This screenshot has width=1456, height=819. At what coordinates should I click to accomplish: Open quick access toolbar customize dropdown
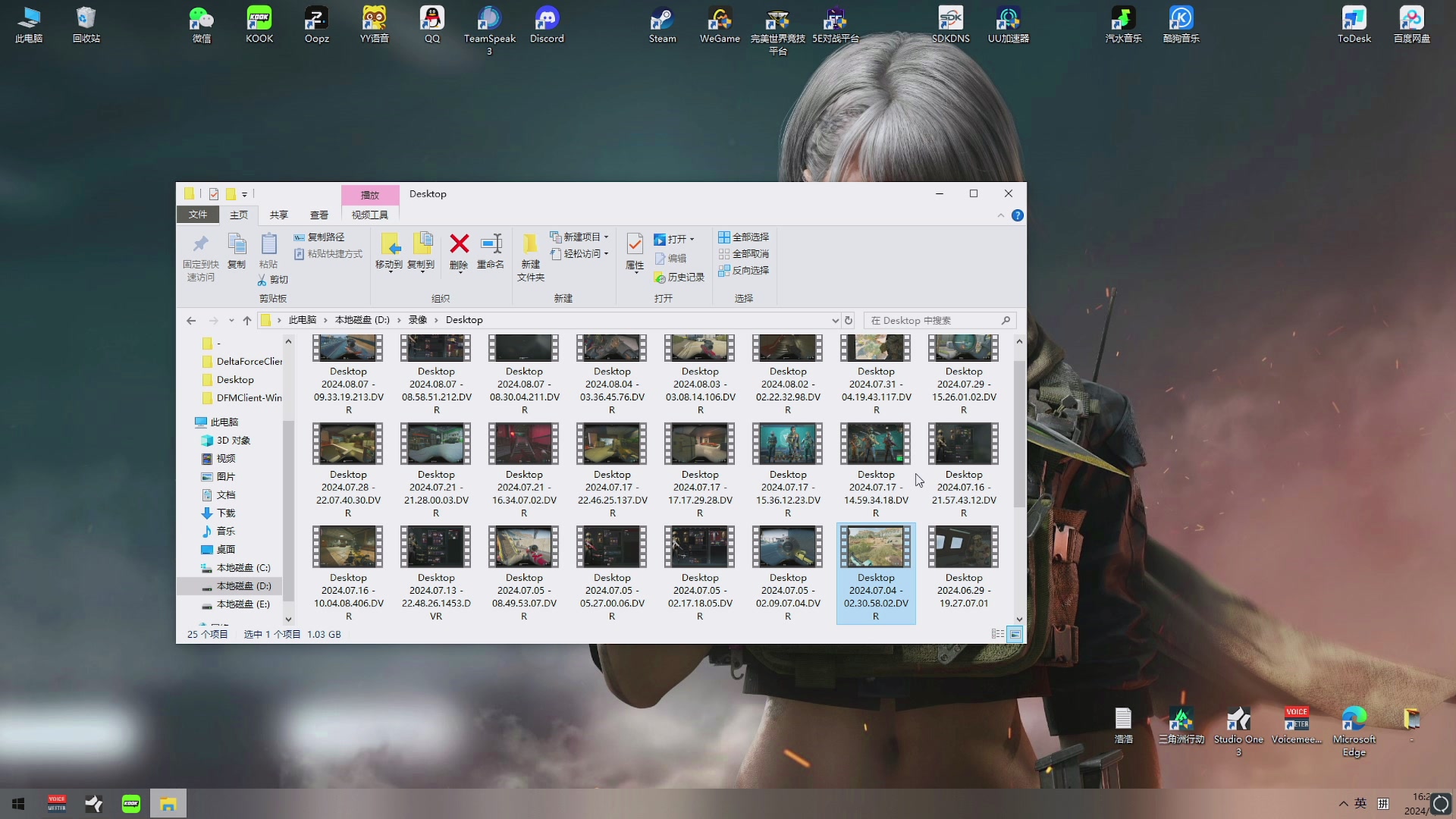click(244, 194)
